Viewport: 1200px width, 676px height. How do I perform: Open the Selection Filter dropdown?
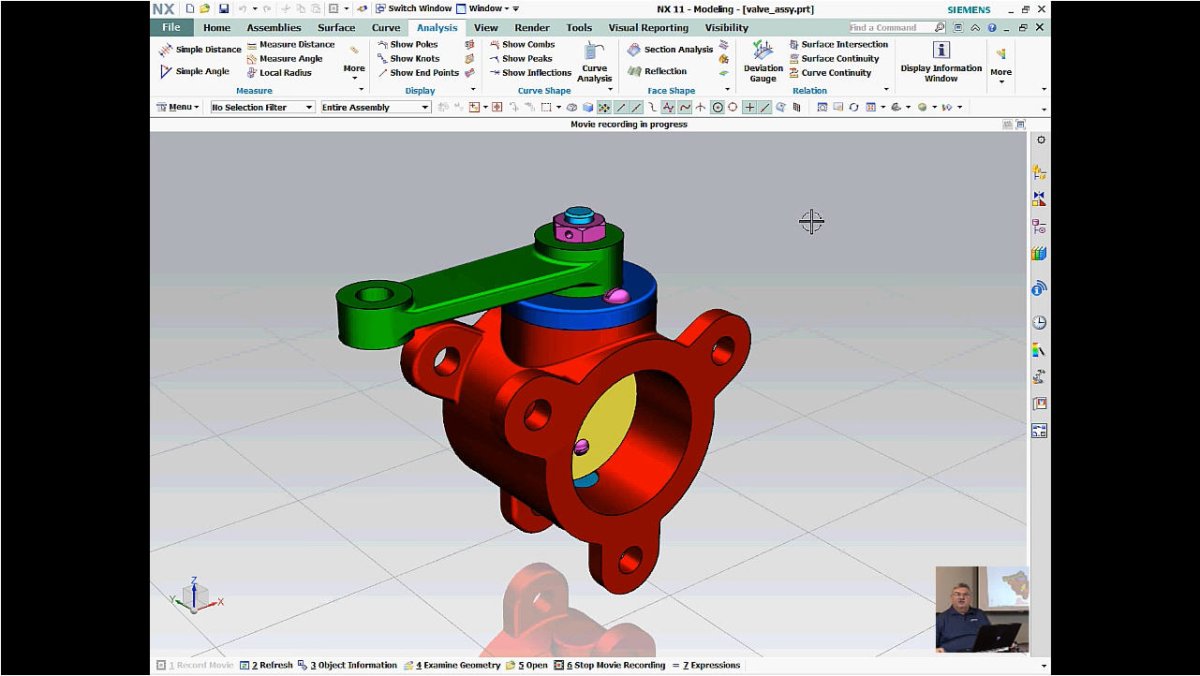point(260,107)
